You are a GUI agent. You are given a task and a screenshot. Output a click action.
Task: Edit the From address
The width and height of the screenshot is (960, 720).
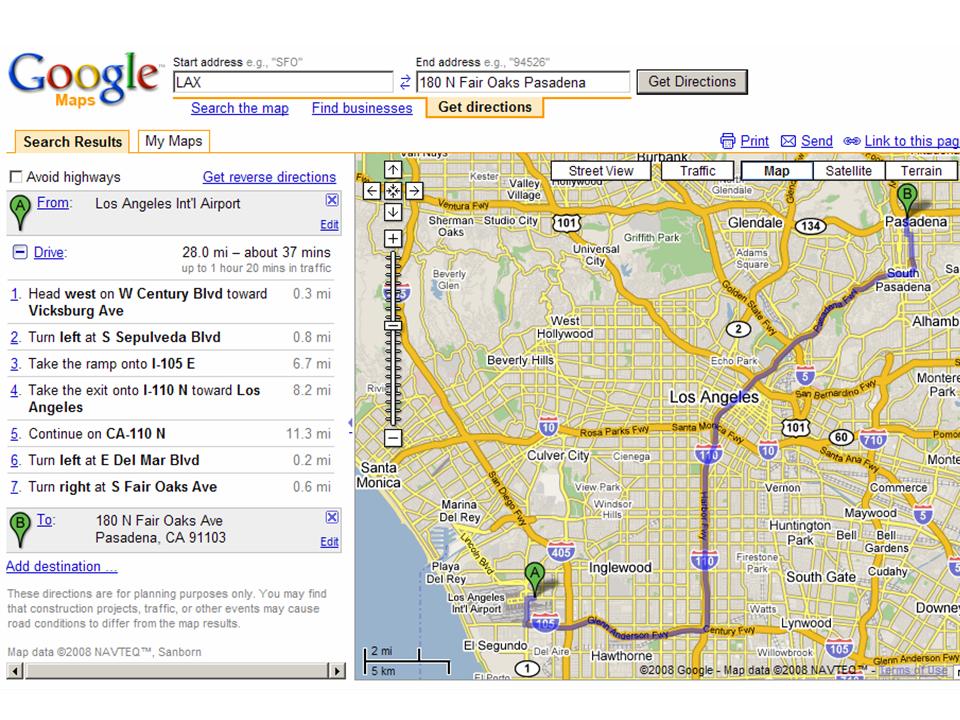329,225
